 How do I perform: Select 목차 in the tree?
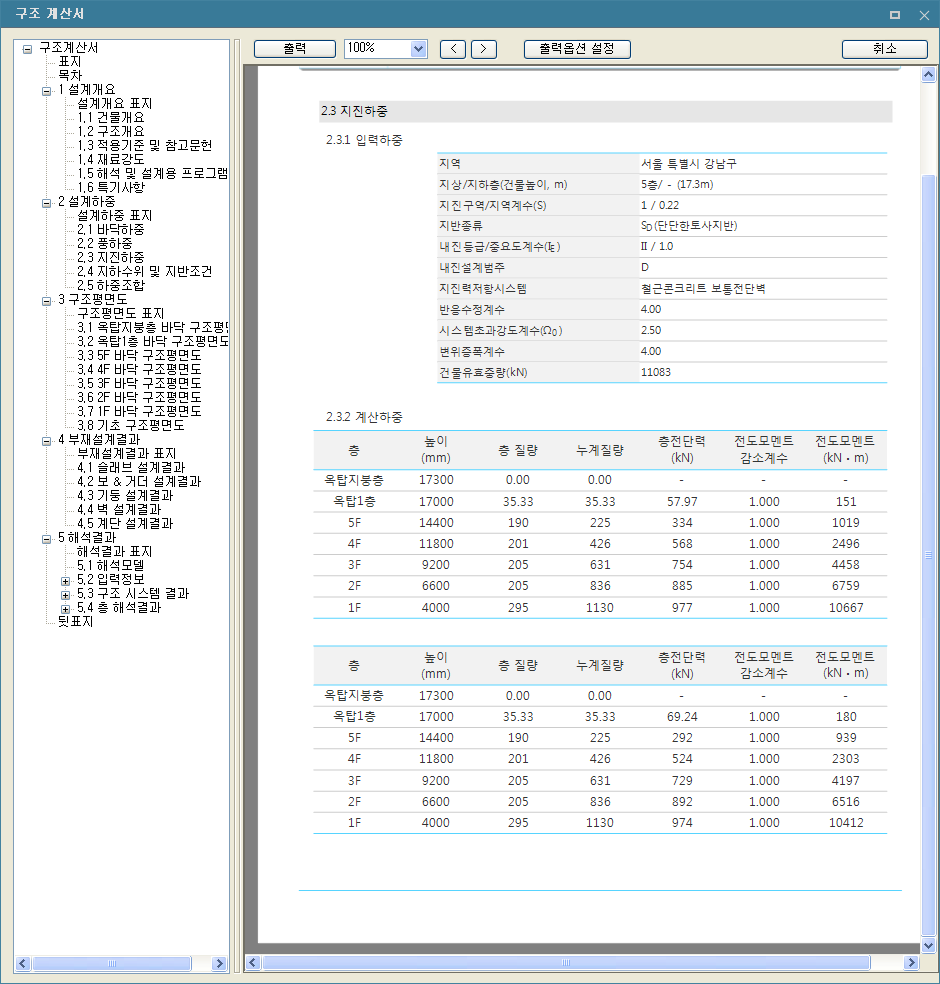tap(70, 75)
